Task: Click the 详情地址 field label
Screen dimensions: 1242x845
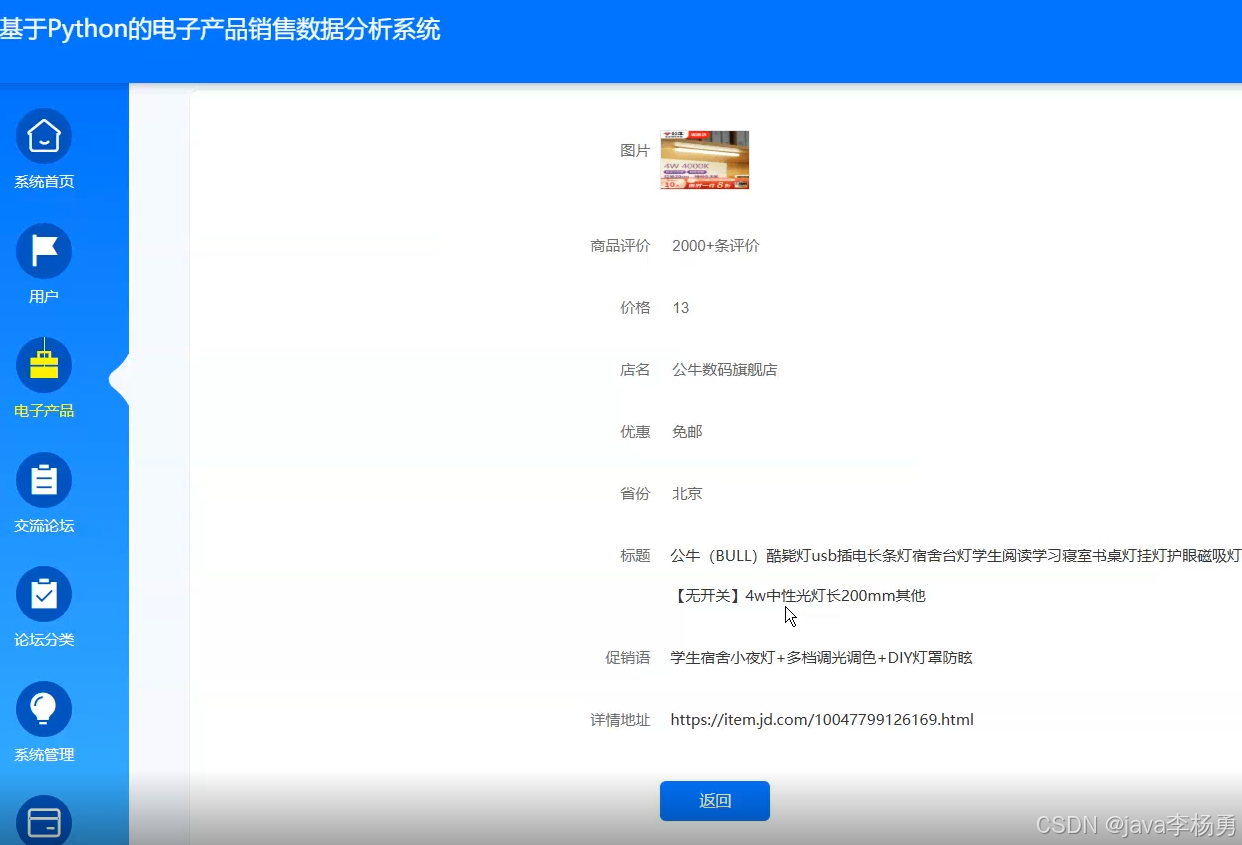Action: (x=620, y=720)
